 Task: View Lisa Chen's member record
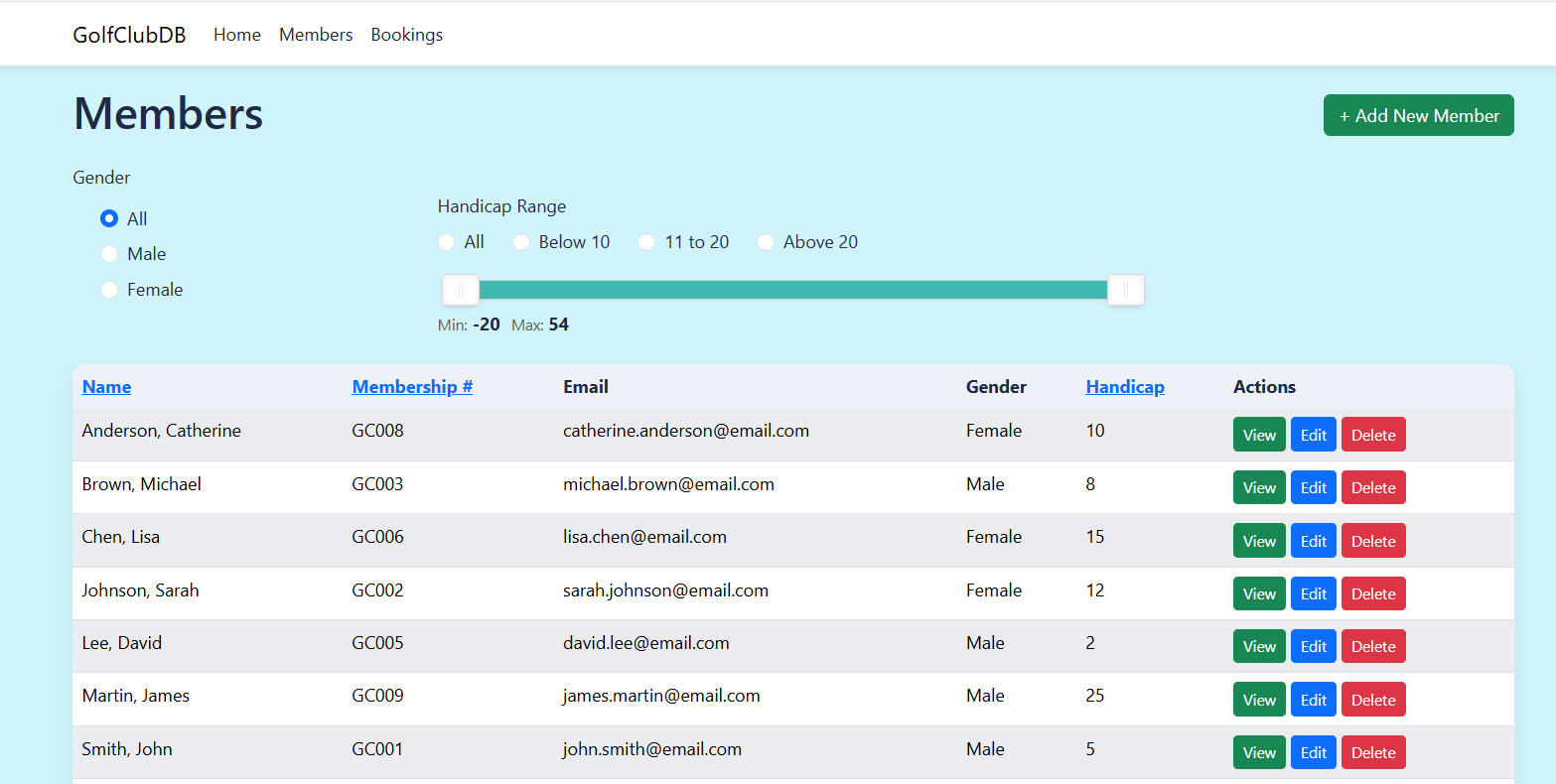click(1259, 541)
